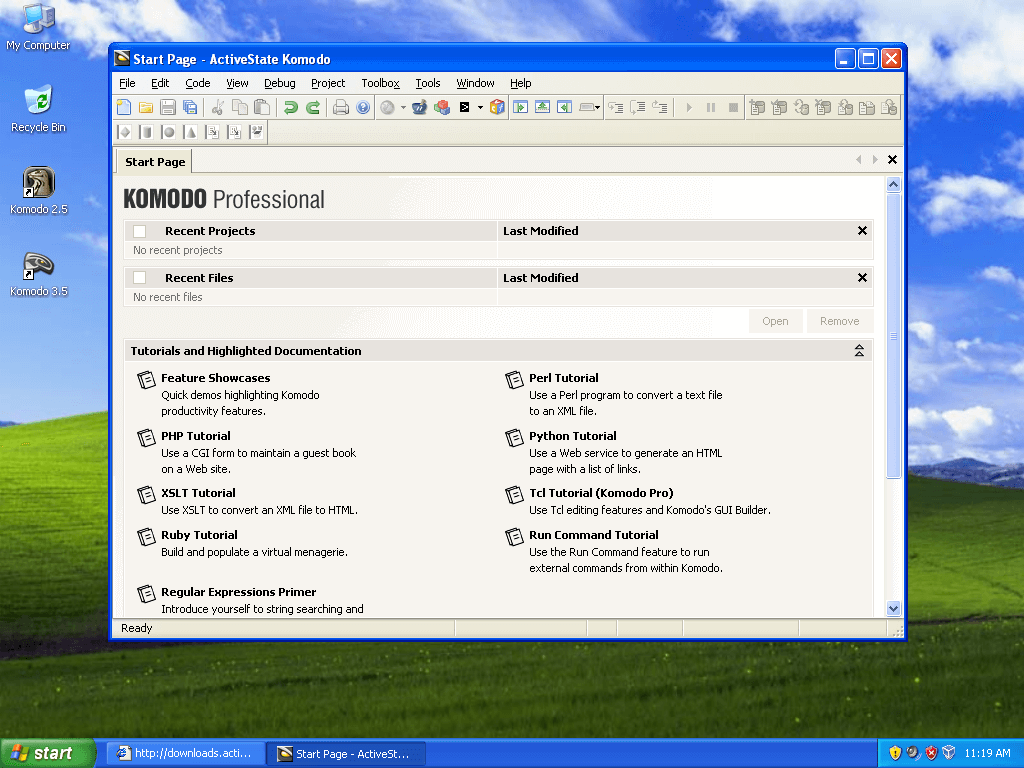Screen dimensions: 1024x768
Task: Click the green Undo arrow
Action: pyautogui.click(x=291, y=107)
